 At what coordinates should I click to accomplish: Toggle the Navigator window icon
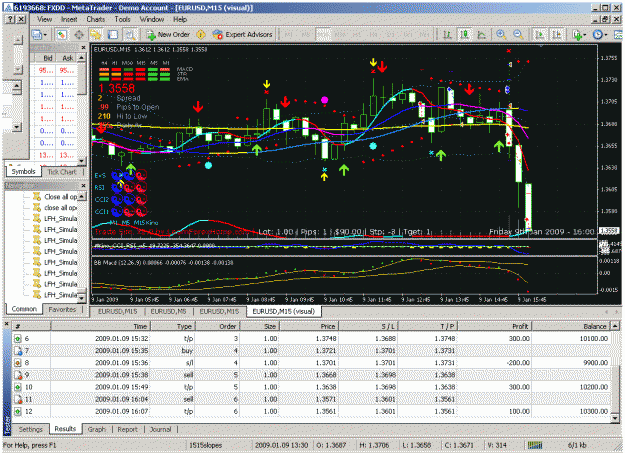tap(96, 35)
